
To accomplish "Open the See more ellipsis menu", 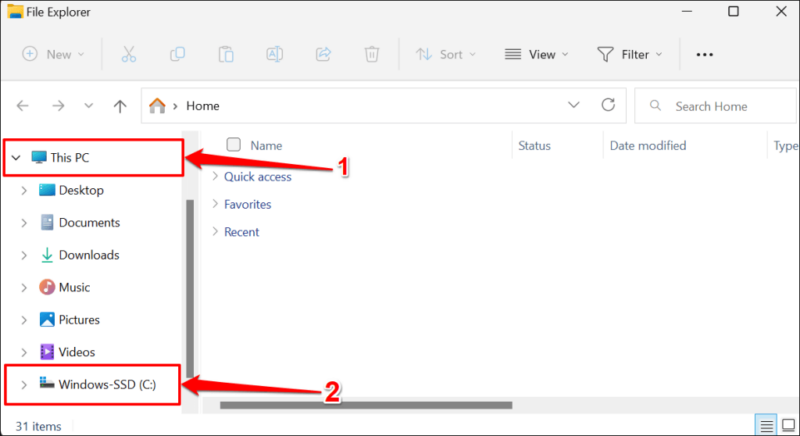I will tap(705, 55).
